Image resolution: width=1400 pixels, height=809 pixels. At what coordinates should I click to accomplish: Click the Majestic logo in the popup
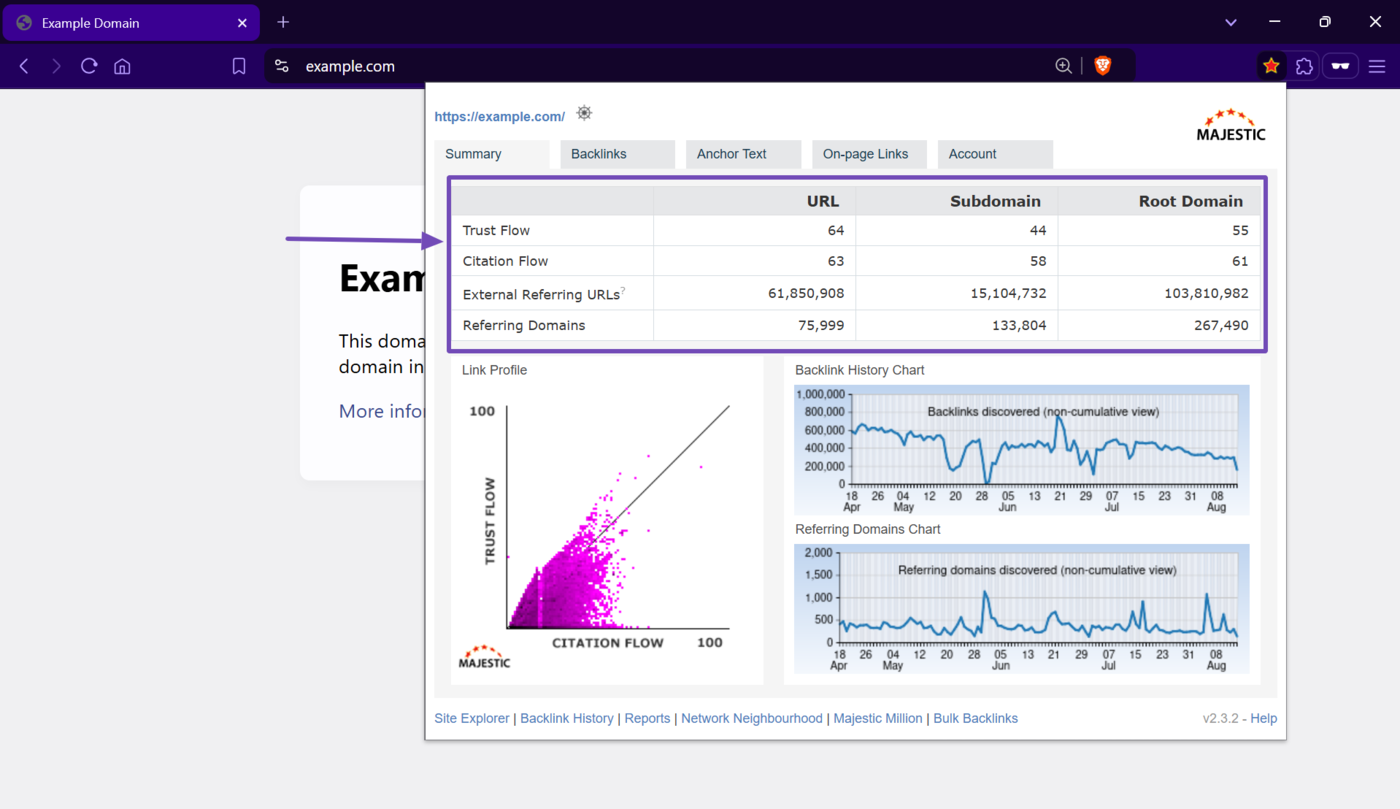(x=1231, y=125)
